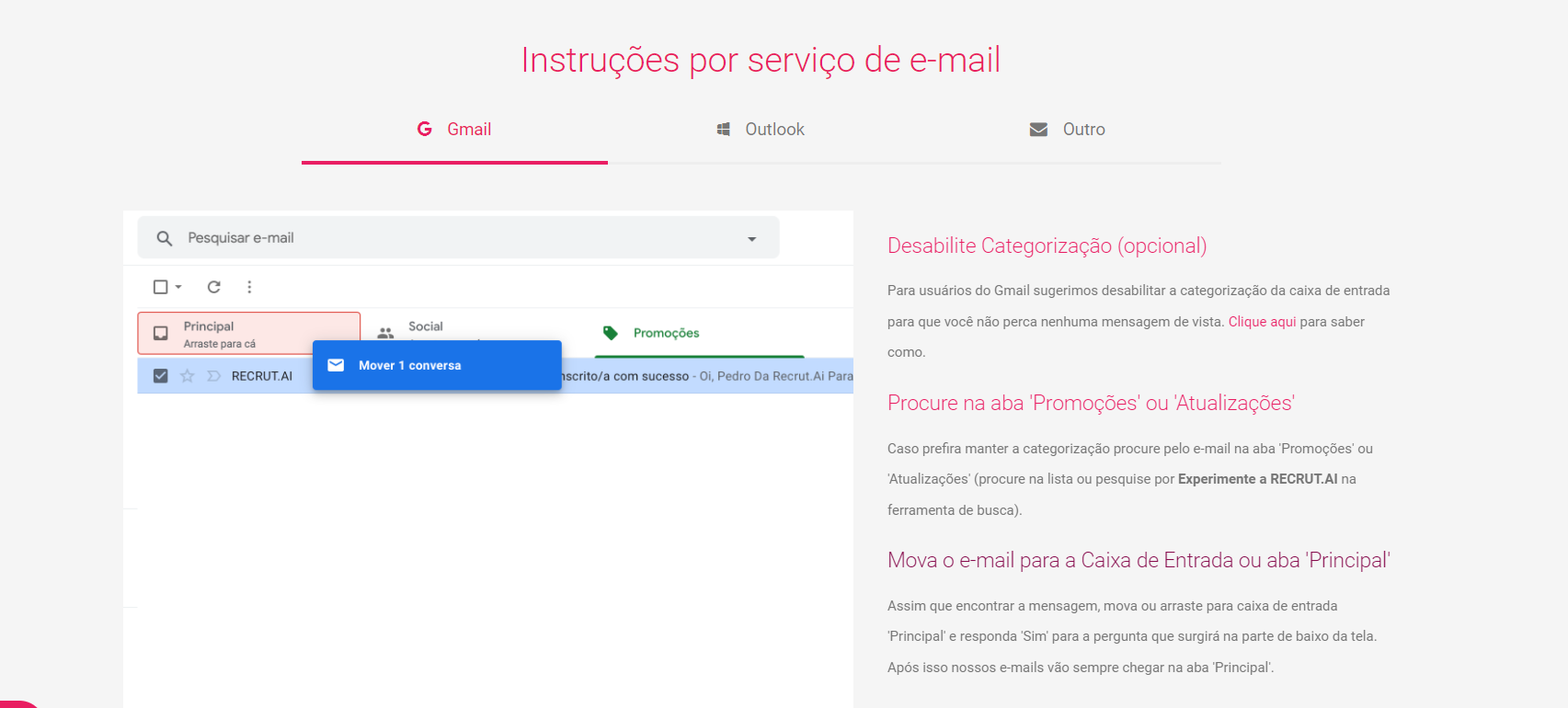This screenshot has height=708, width=1568.
Task: Click the people icon beside Social
Action: [x=385, y=332]
